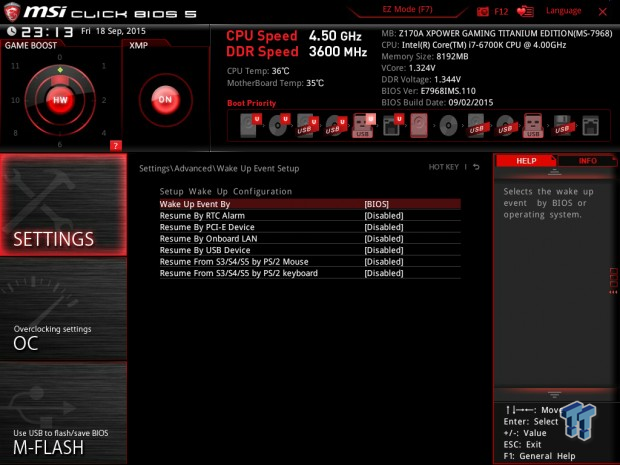Image resolution: width=620 pixels, height=465 pixels.
Task: Click the MSI dragon shield logo
Action: (12, 12)
